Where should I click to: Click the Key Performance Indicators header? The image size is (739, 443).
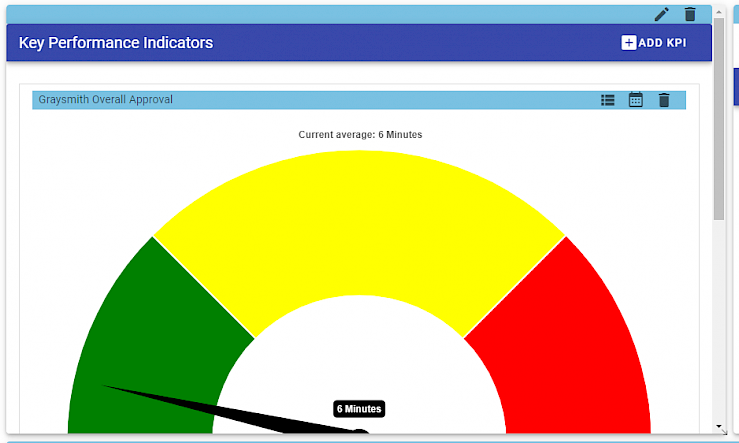pos(116,43)
